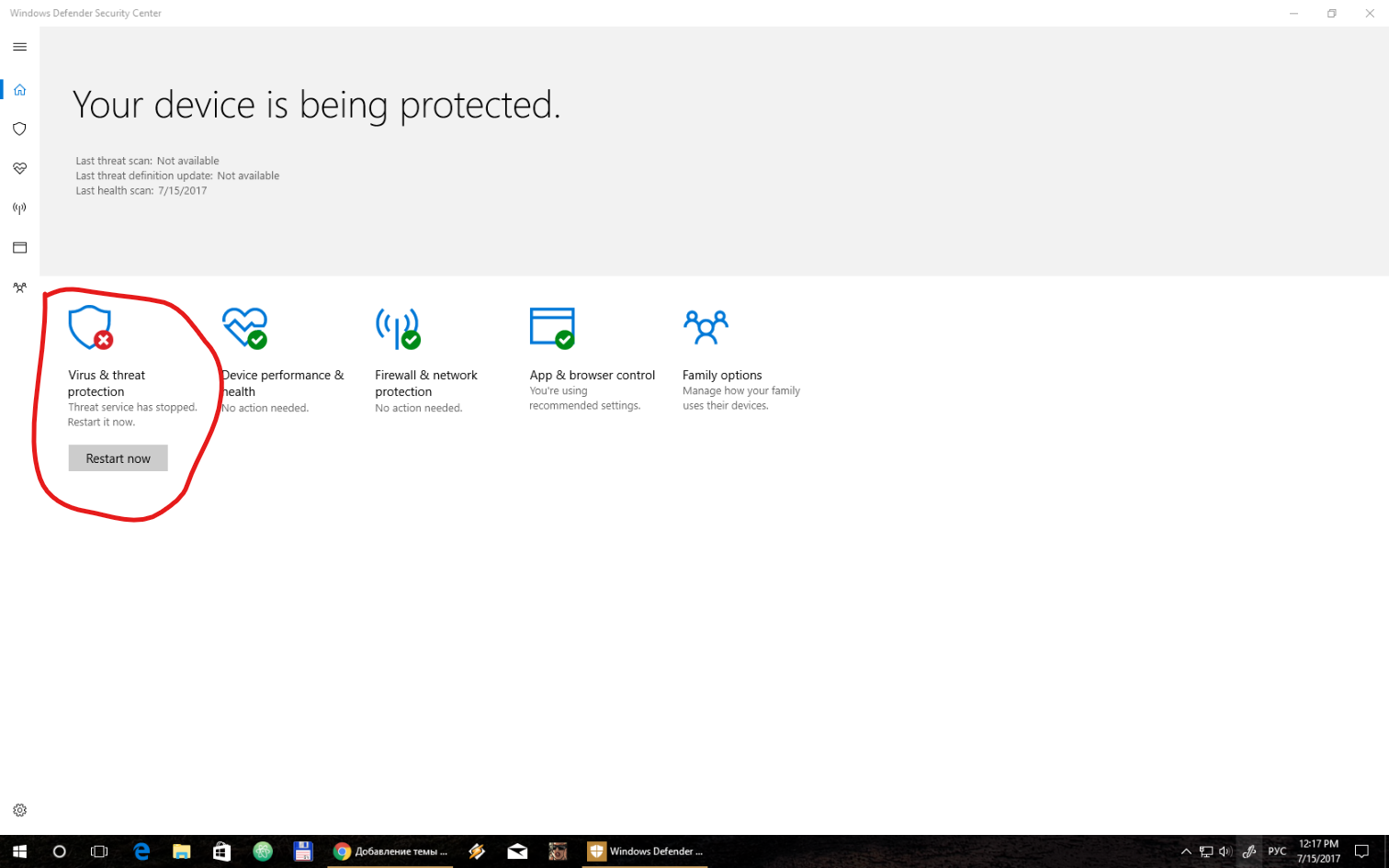Open the lightning bolt app on taskbar
The height and width of the screenshot is (868, 1389).
477,851
